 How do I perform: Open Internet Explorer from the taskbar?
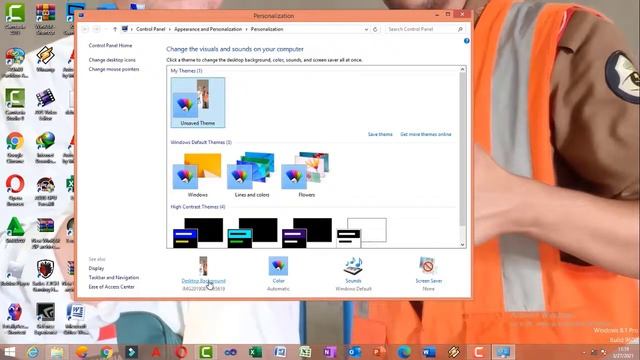coord(33,352)
